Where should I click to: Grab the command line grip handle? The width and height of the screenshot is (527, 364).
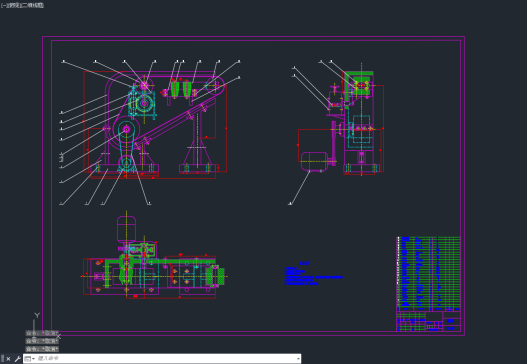tap(3, 359)
